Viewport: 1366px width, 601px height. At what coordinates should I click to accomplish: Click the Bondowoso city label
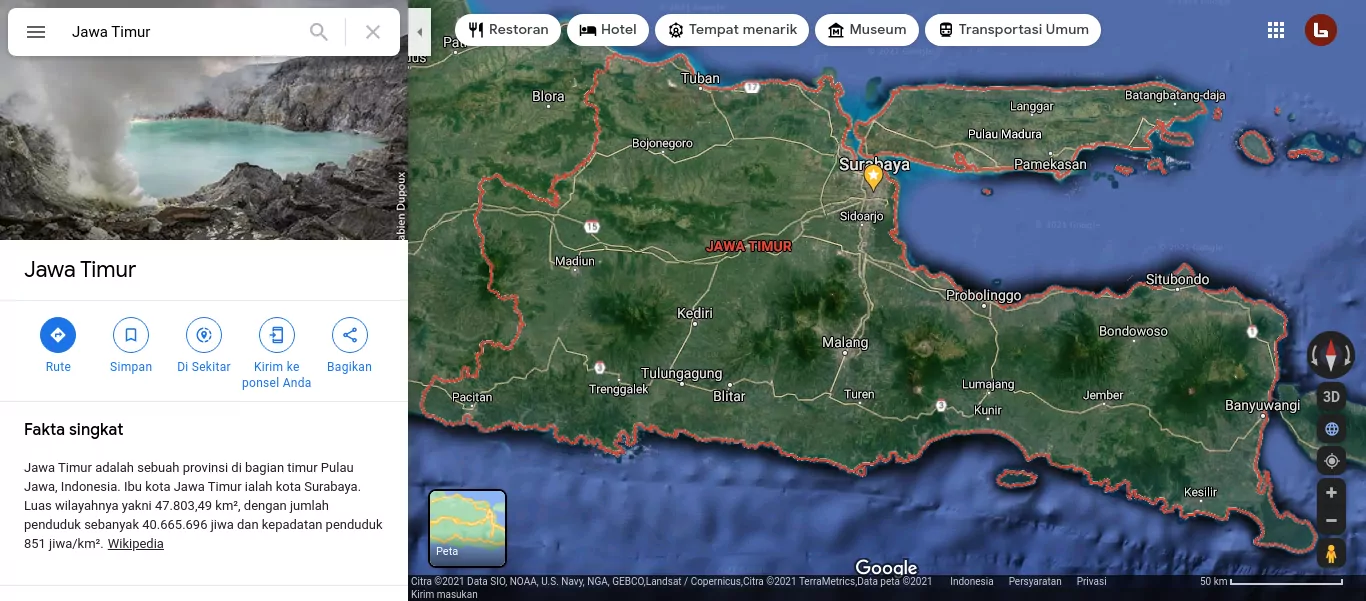click(1133, 331)
